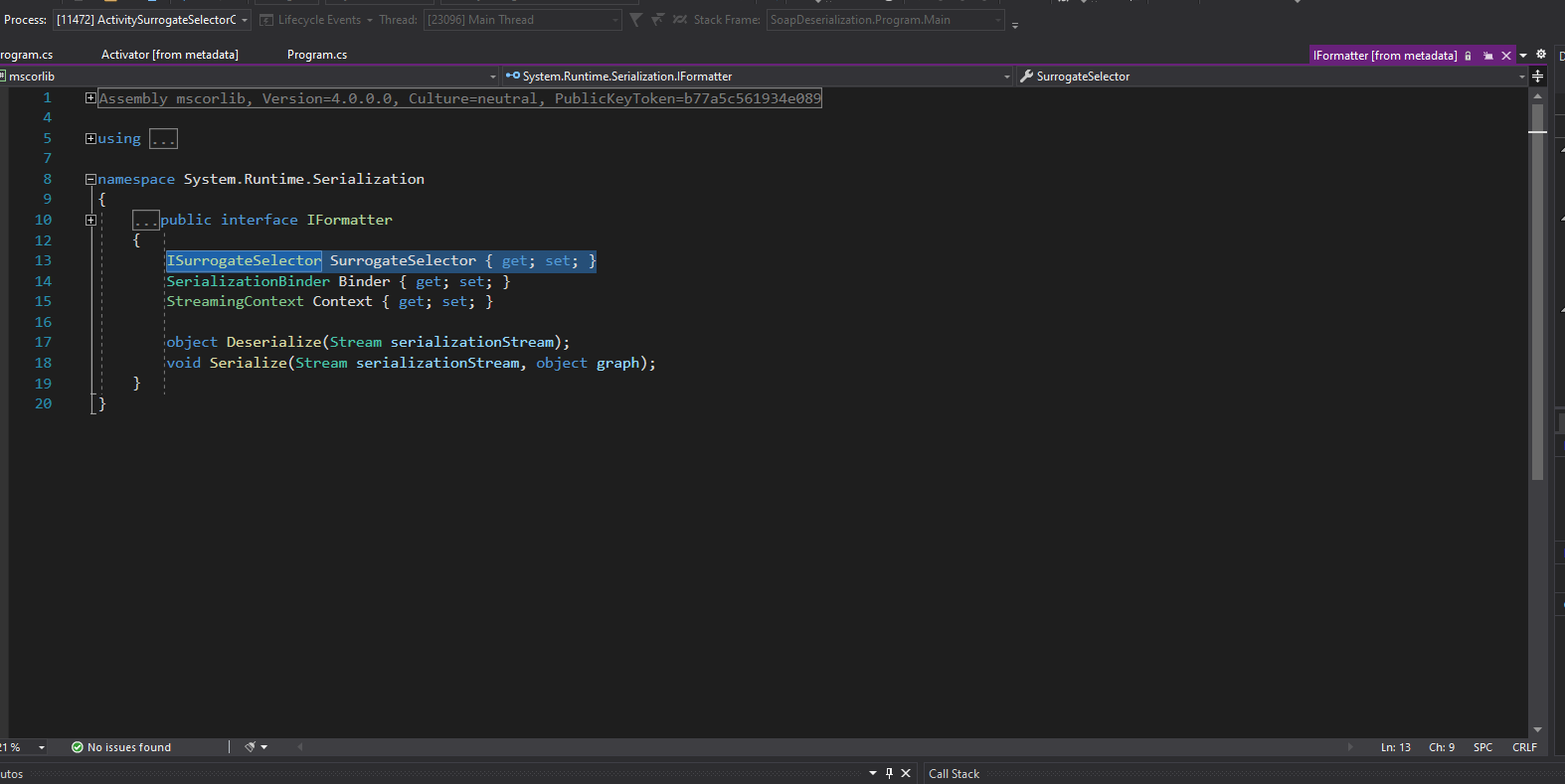The height and width of the screenshot is (784, 1565).
Task: Click the split editor window icon
Action: [1538, 77]
